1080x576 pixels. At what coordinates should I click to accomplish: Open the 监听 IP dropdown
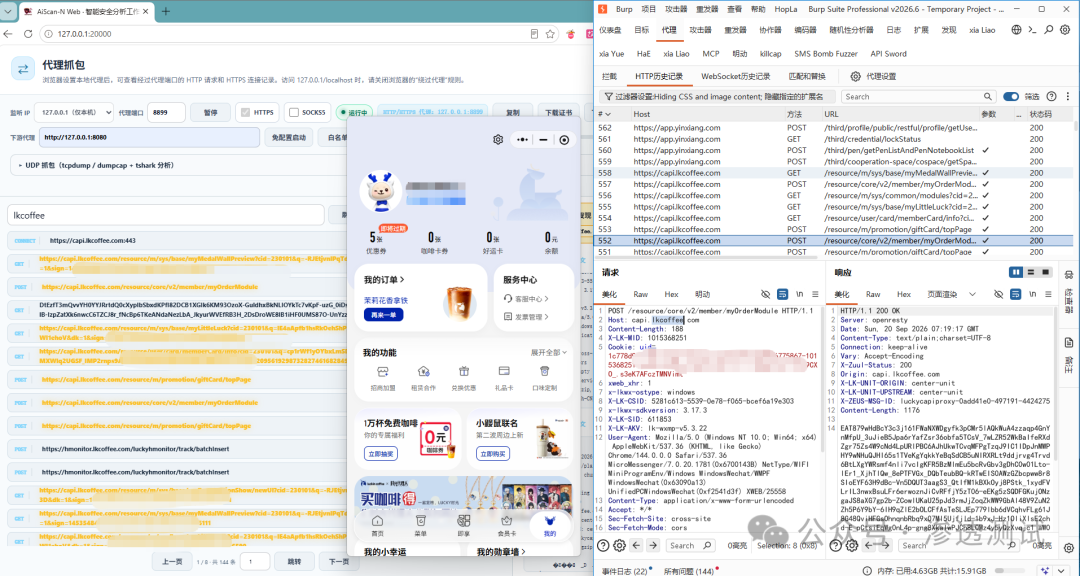coord(75,112)
